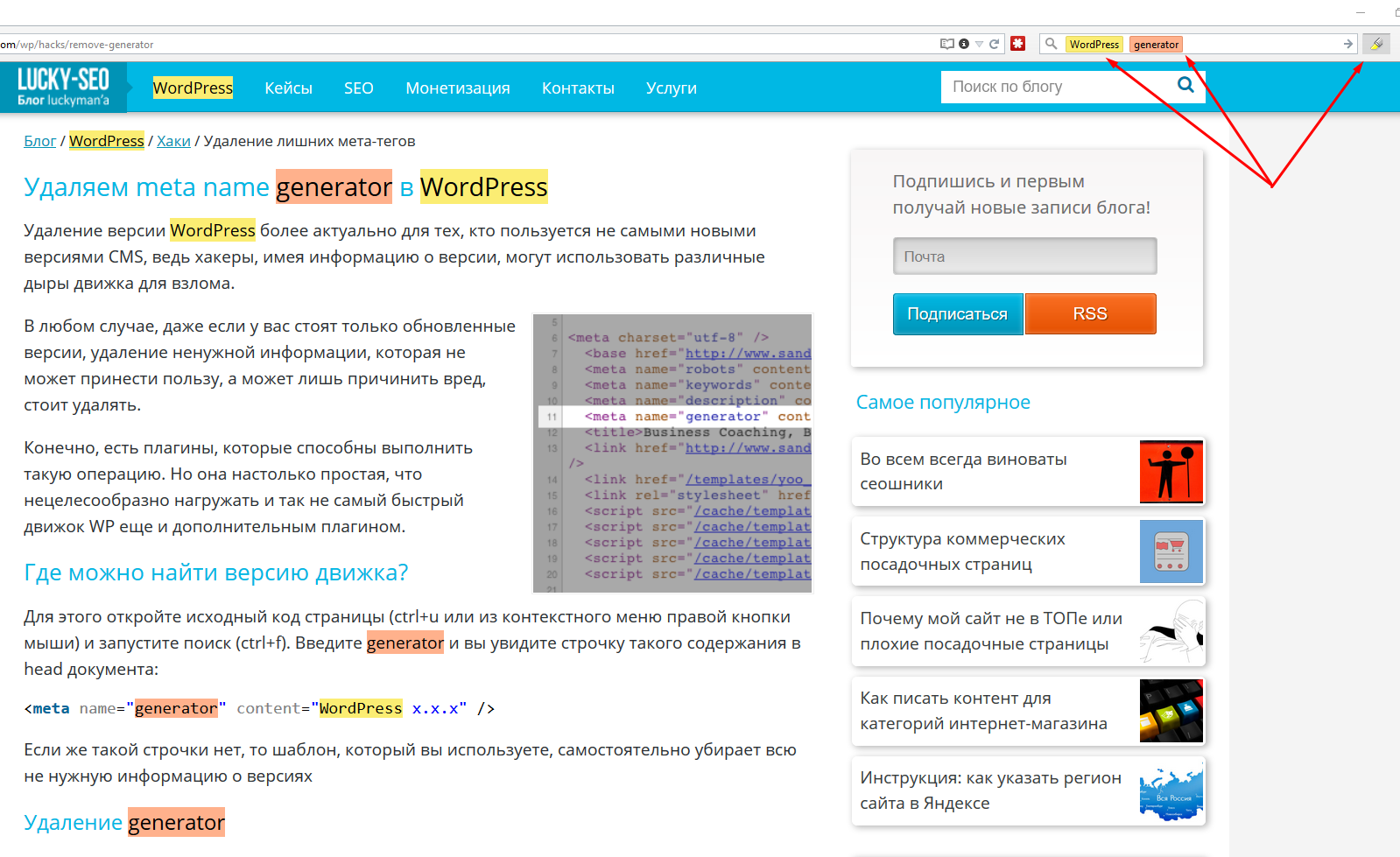Follow the Блог breadcrumb link

click(39, 141)
